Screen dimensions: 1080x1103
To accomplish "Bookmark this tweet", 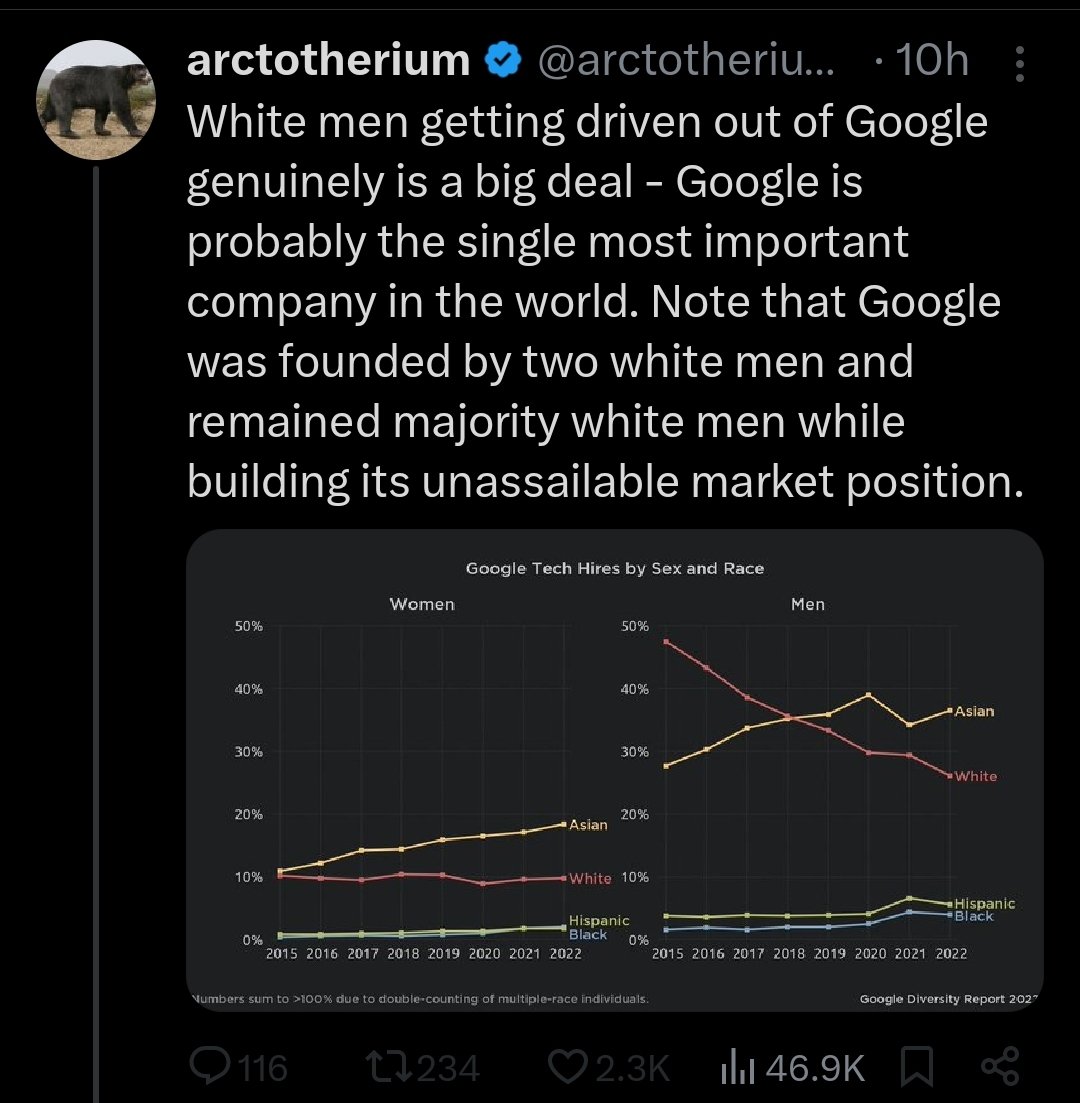I will (x=917, y=1066).
